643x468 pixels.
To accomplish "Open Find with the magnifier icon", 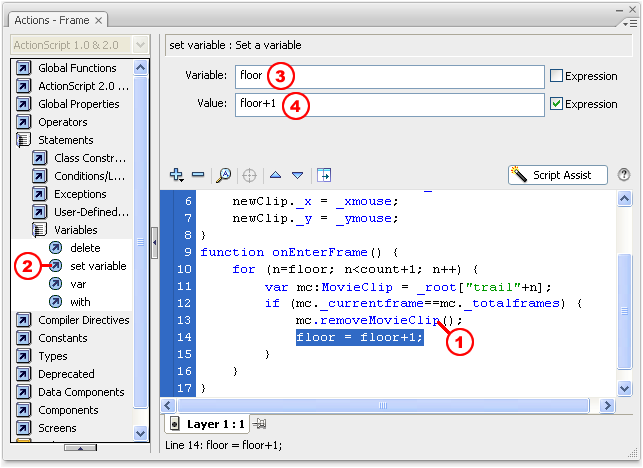I will point(225,175).
